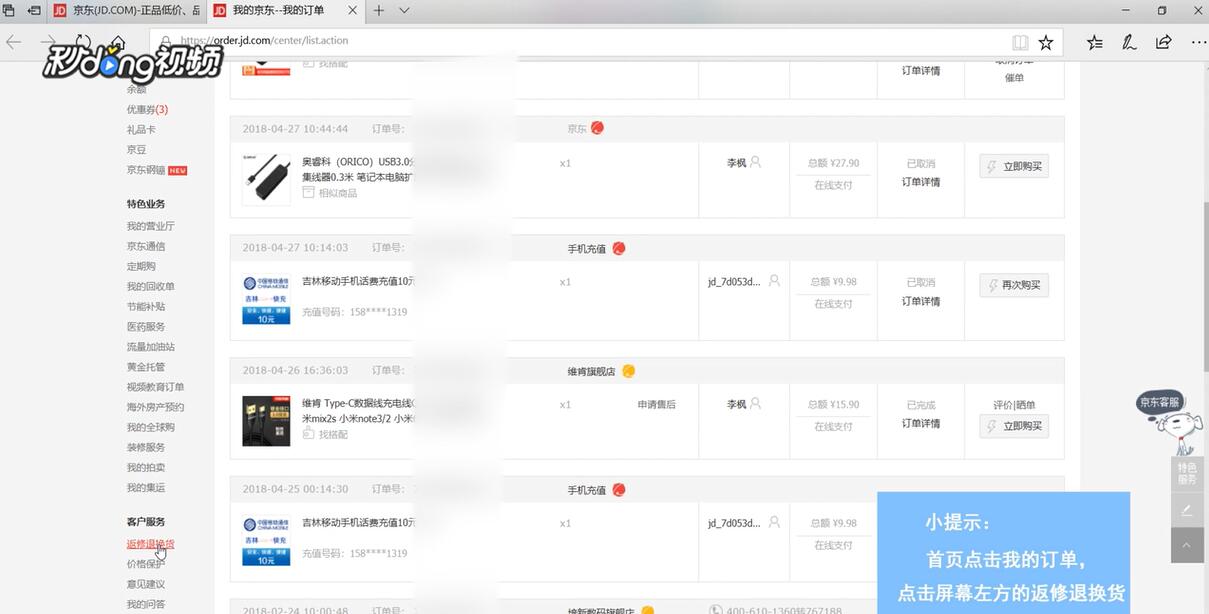The width and height of the screenshot is (1209, 614).
Task: Click 立即购买 for the 维肯 Type-C order
Action: click(x=1014, y=426)
